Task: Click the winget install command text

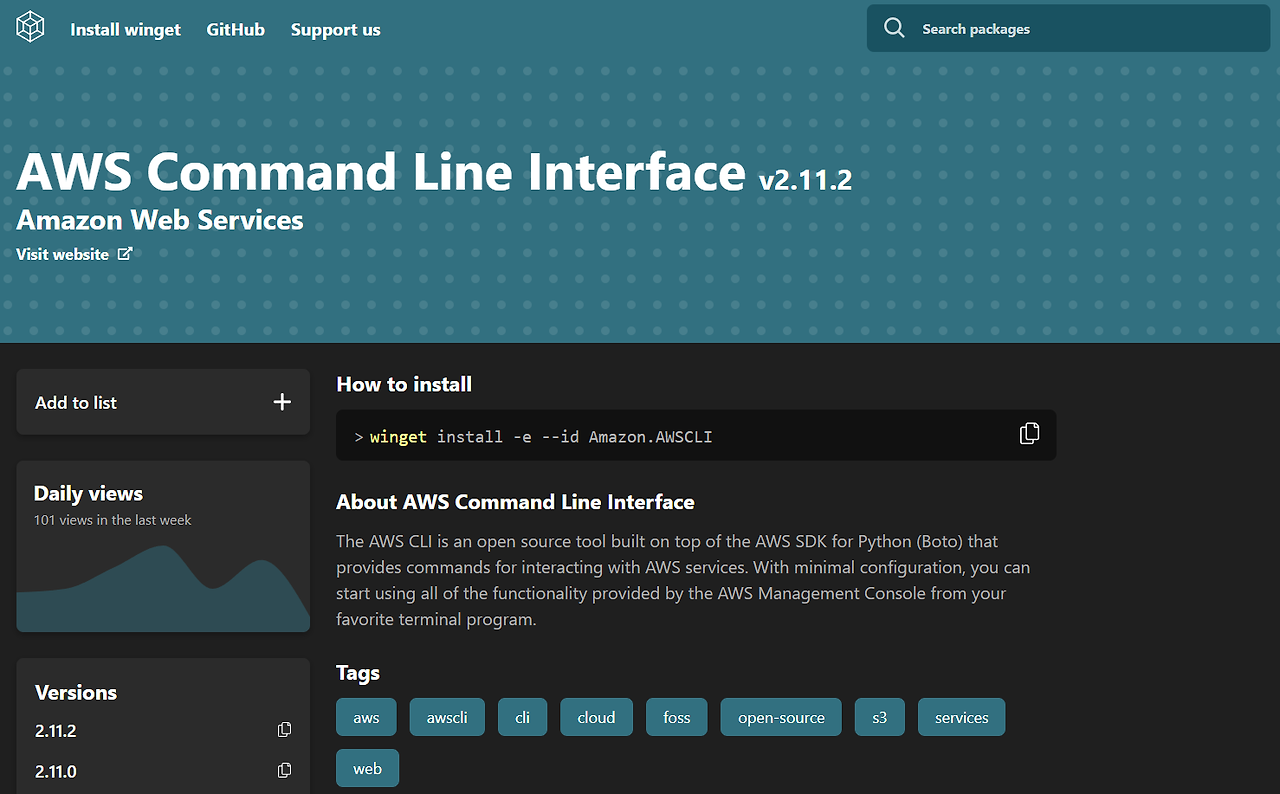Action: pos(541,437)
